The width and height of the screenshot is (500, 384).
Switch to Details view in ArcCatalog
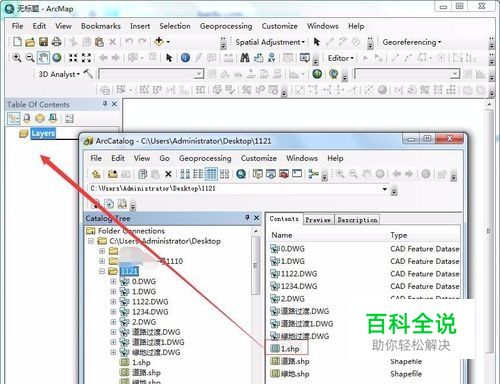pos(211,174)
